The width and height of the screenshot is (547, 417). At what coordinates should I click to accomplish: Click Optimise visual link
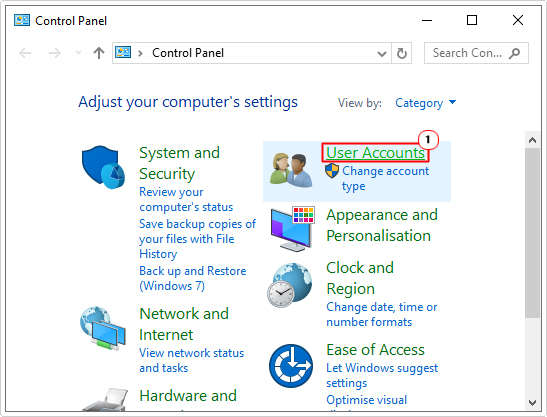point(367,400)
